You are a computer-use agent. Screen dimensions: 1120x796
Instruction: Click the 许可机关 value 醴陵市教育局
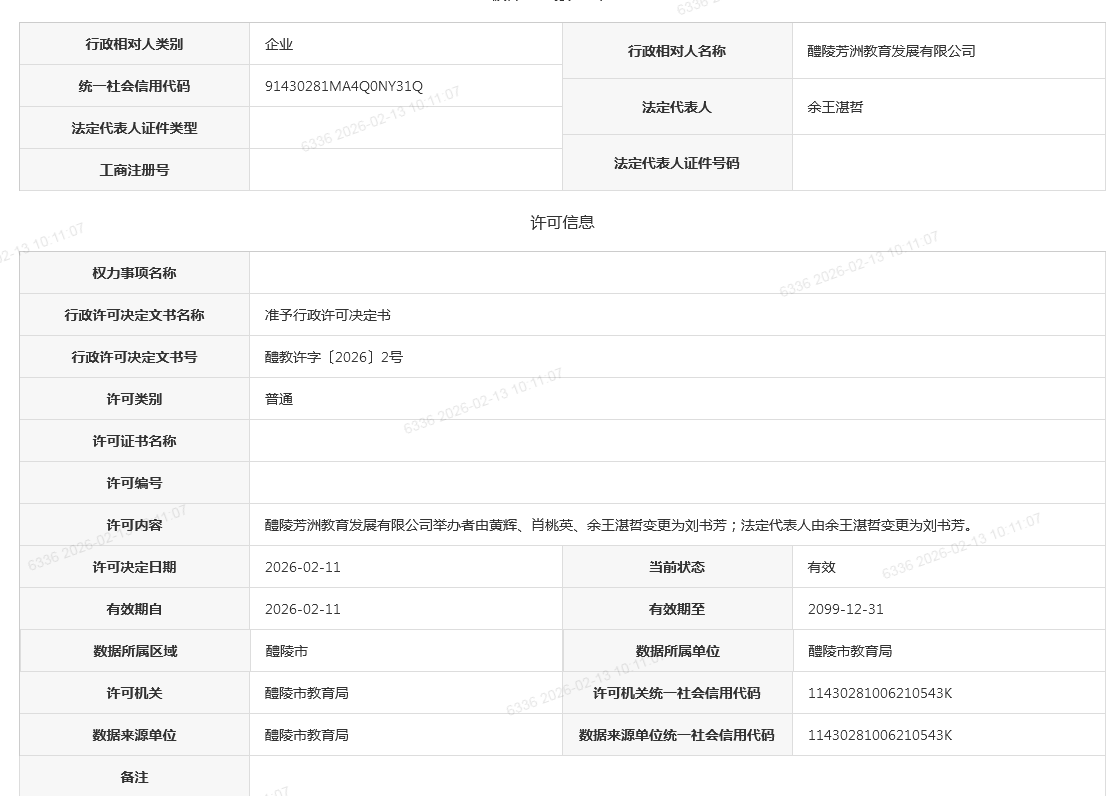[x=307, y=693]
